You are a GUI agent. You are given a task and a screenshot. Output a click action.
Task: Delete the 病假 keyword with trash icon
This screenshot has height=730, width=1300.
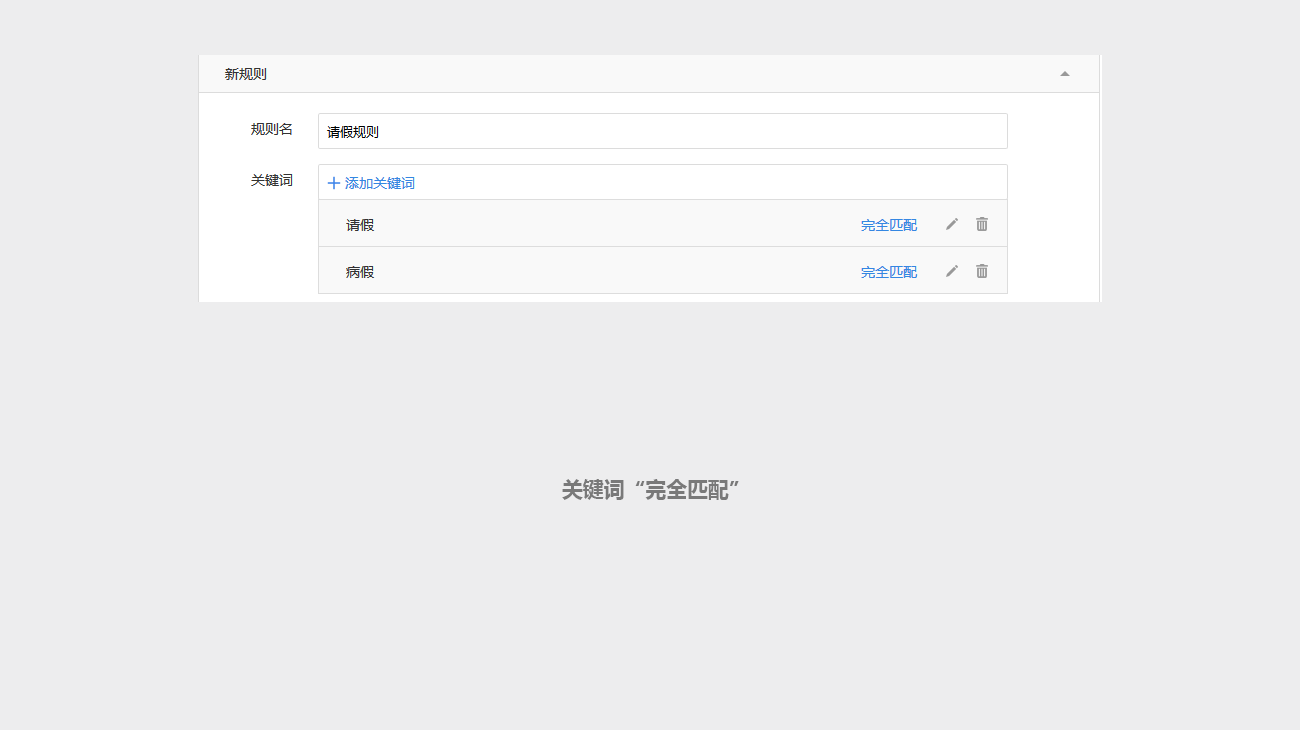(x=982, y=271)
